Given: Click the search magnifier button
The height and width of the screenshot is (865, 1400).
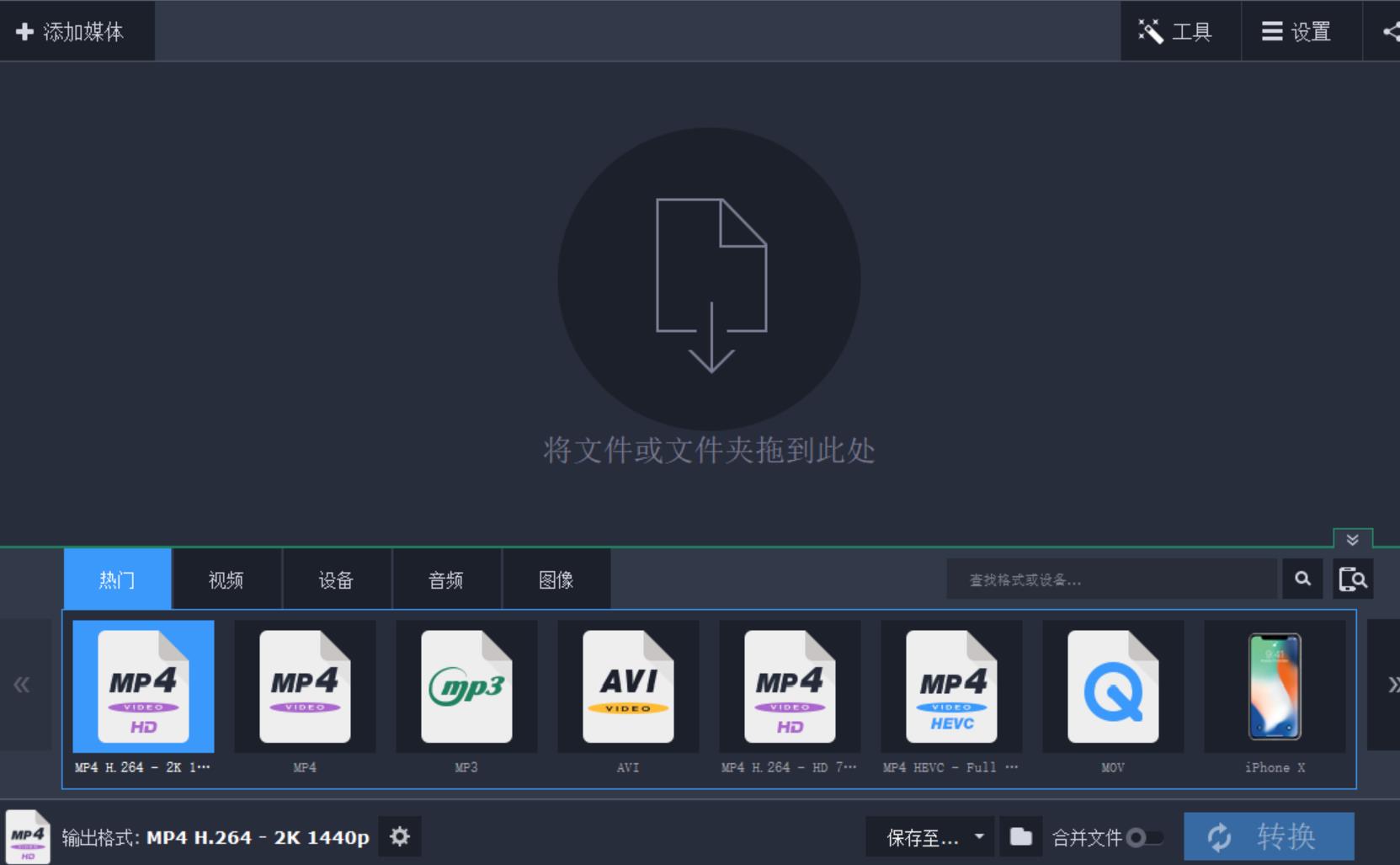Looking at the screenshot, I should pos(1302,579).
